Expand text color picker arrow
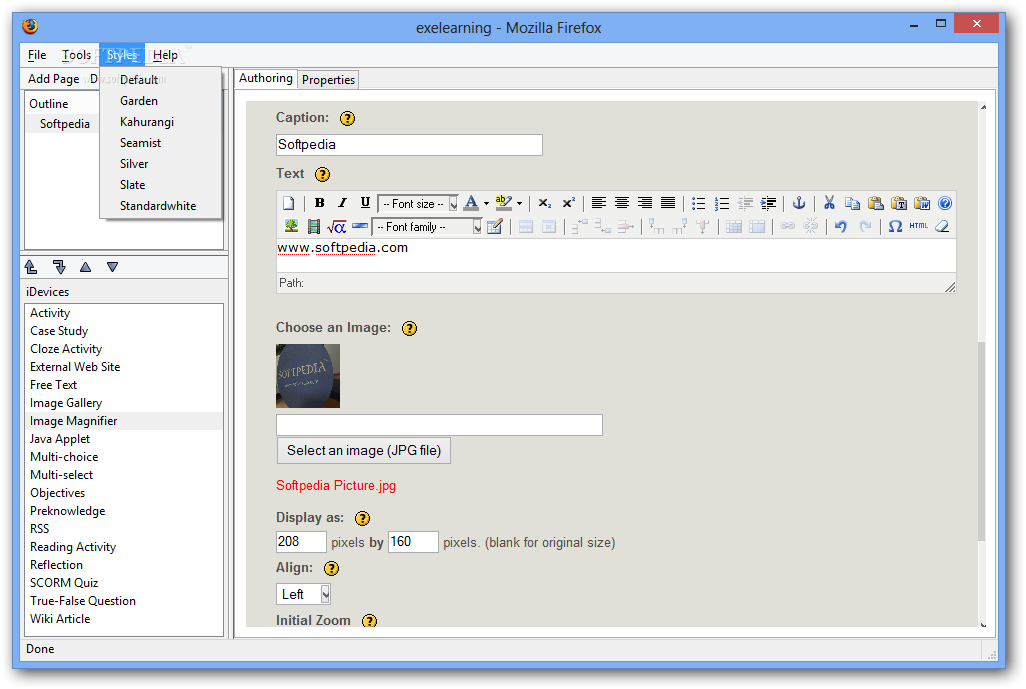 tap(486, 203)
